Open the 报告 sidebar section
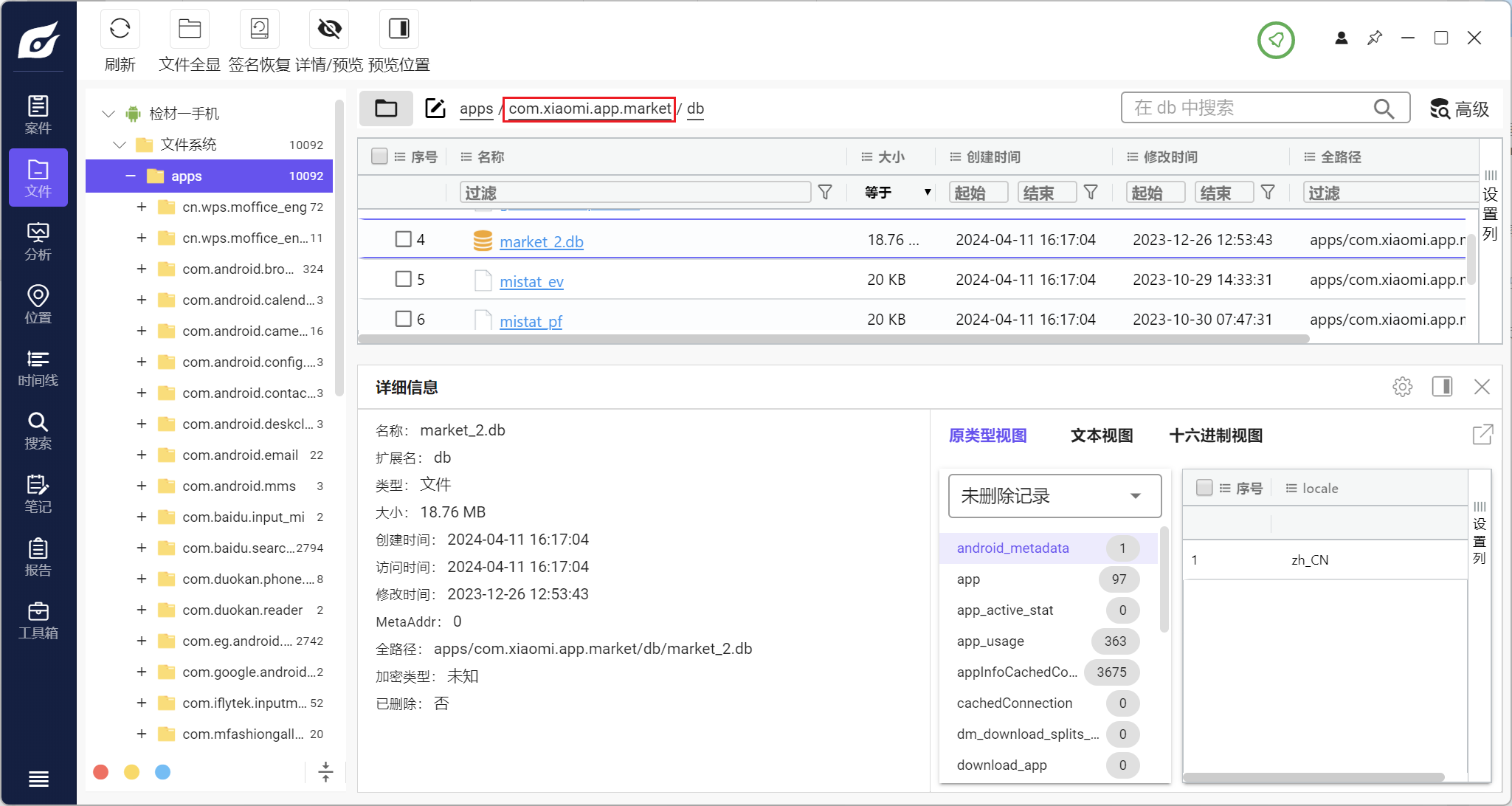 click(x=38, y=557)
